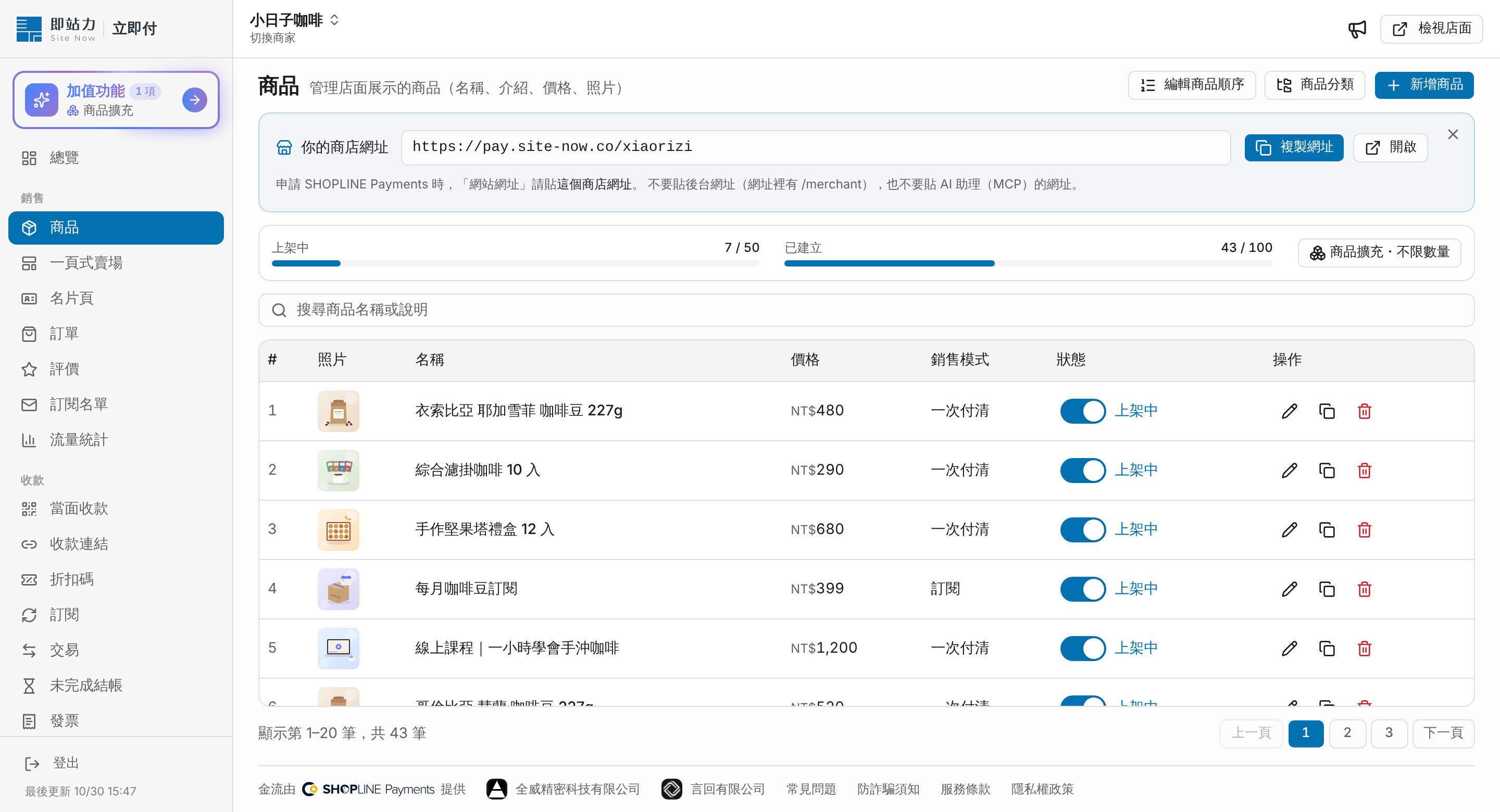Edit product 衣索比亞 耶加雪菲 咖啡豆 227g
Image resolution: width=1500 pixels, height=812 pixels.
coord(1289,411)
